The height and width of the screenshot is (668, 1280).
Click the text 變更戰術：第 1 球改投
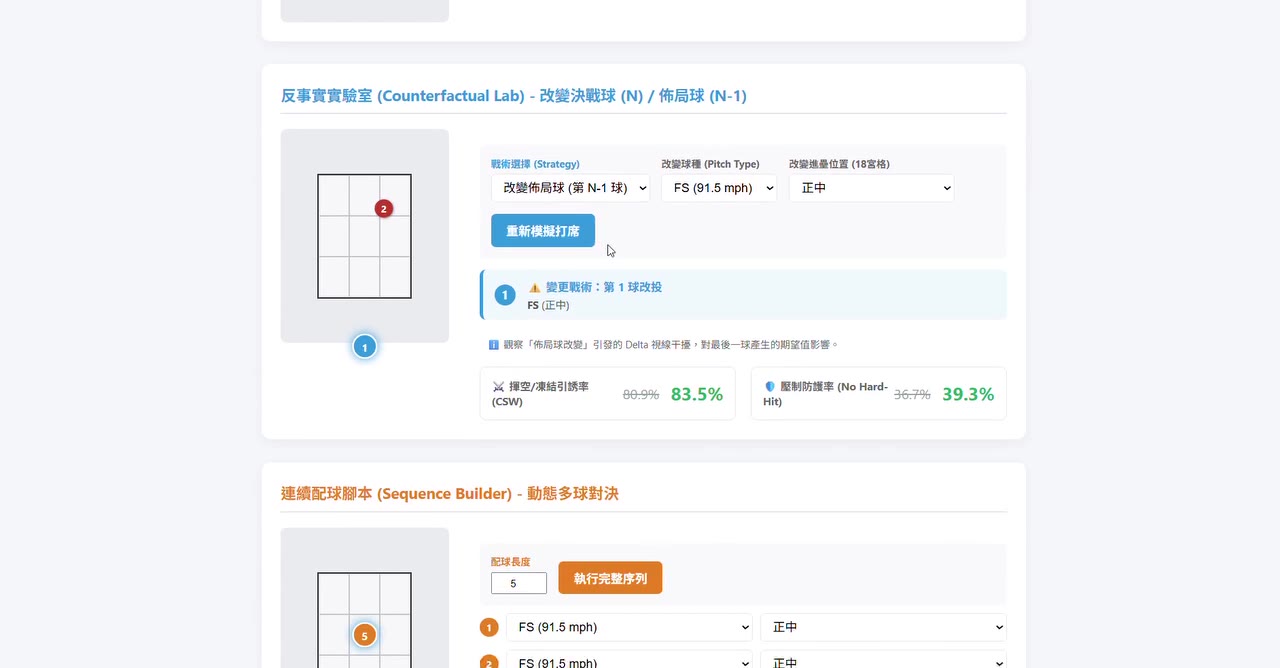[x=604, y=287]
